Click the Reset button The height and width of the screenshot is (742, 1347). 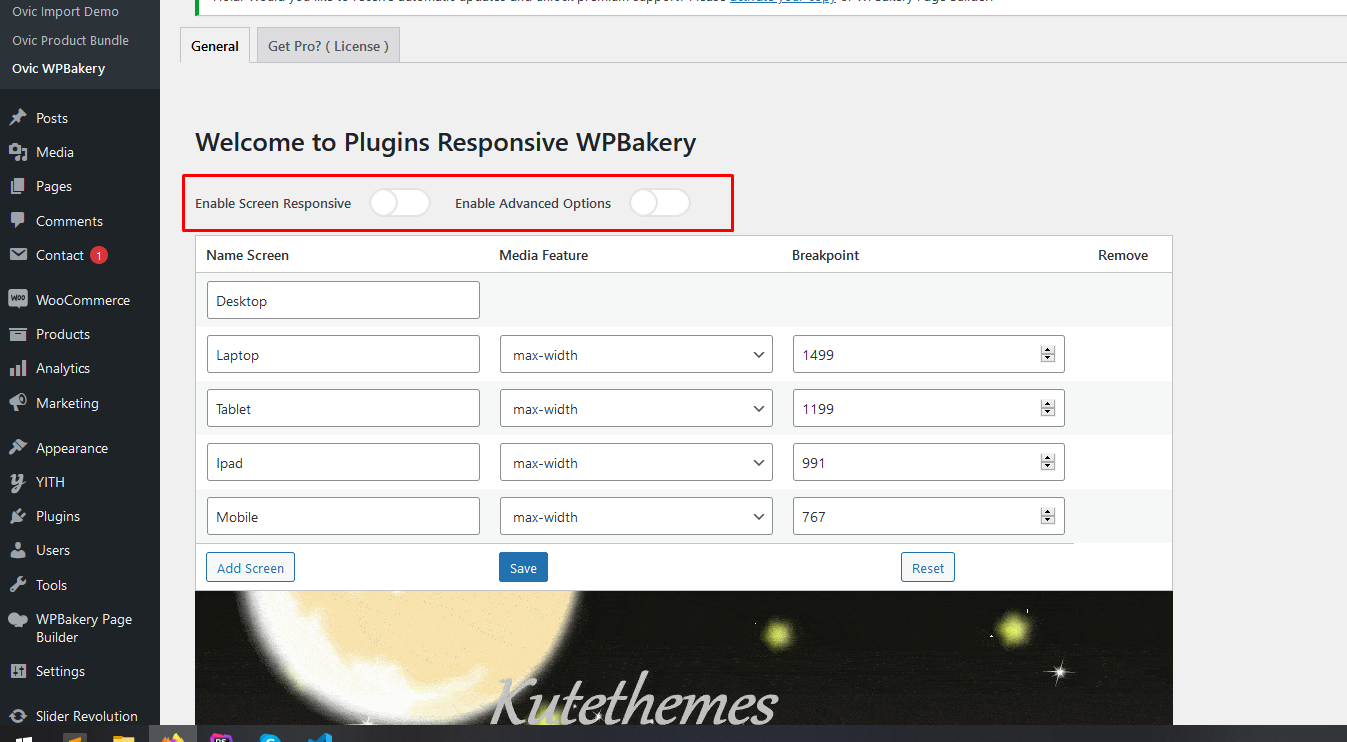(928, 567)
